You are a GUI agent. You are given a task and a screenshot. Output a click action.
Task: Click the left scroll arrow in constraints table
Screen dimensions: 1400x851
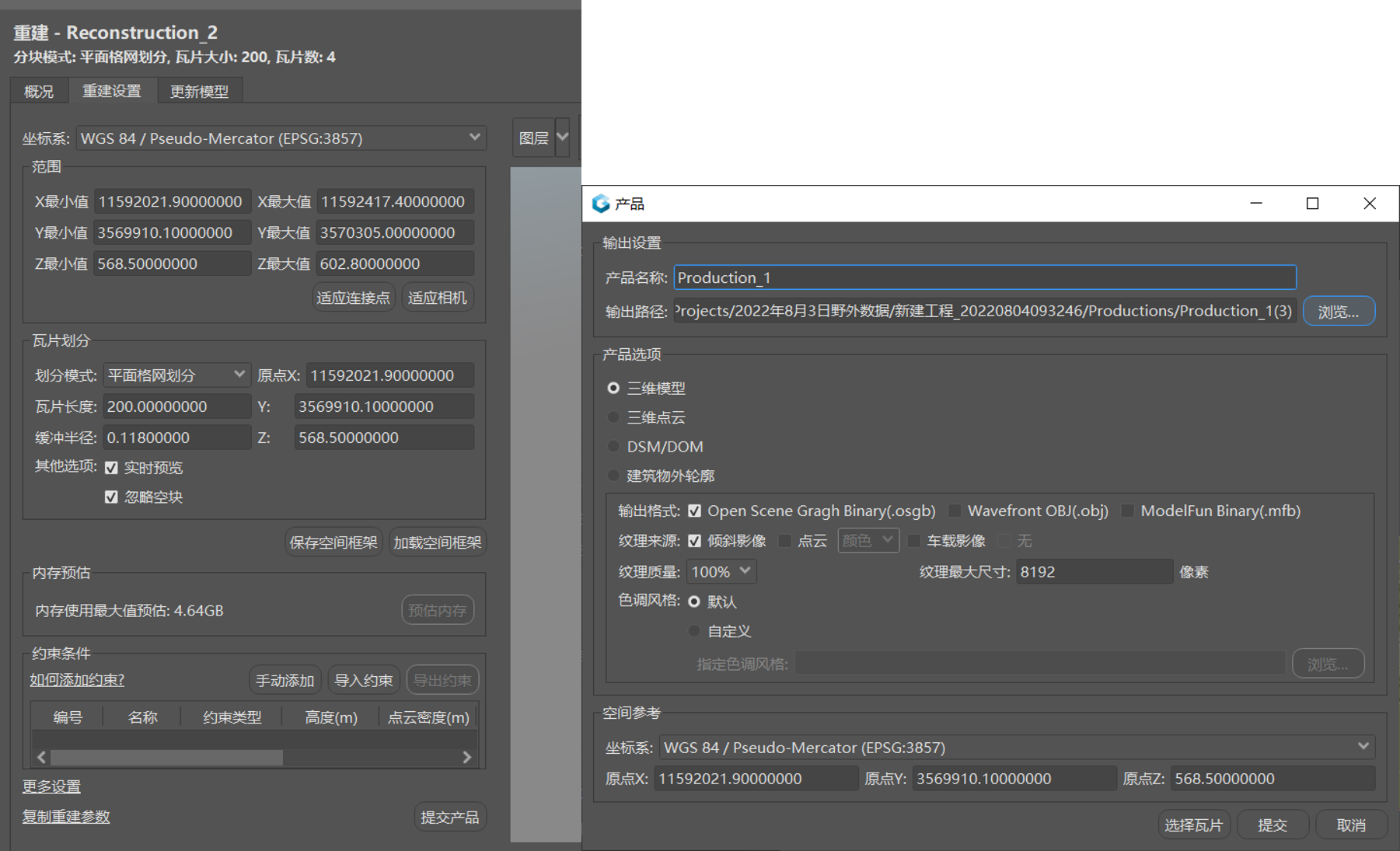tap(41, 757)
